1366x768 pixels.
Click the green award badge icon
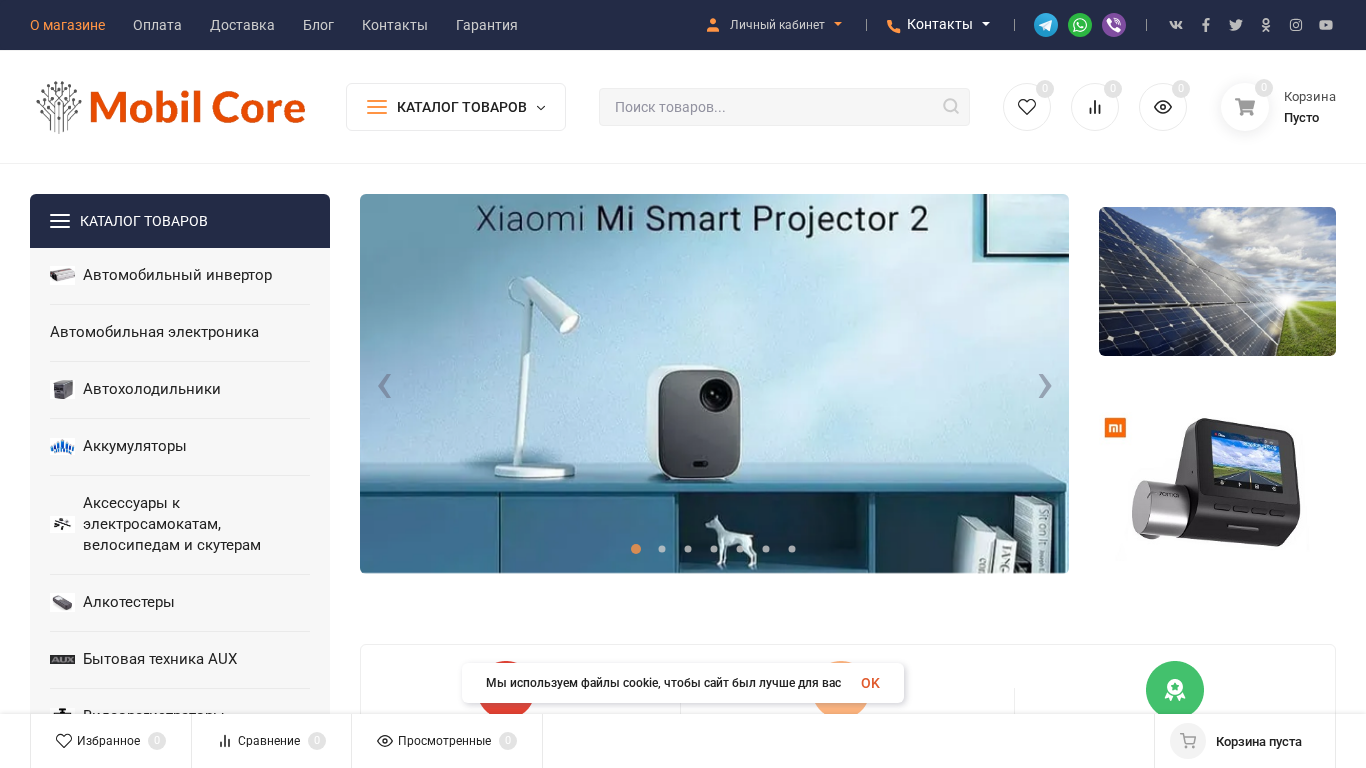(1175, 690)
